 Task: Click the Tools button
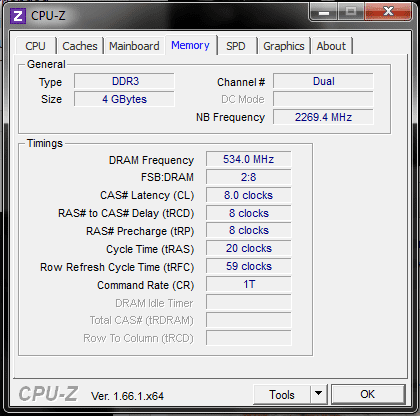coord(282,395)
